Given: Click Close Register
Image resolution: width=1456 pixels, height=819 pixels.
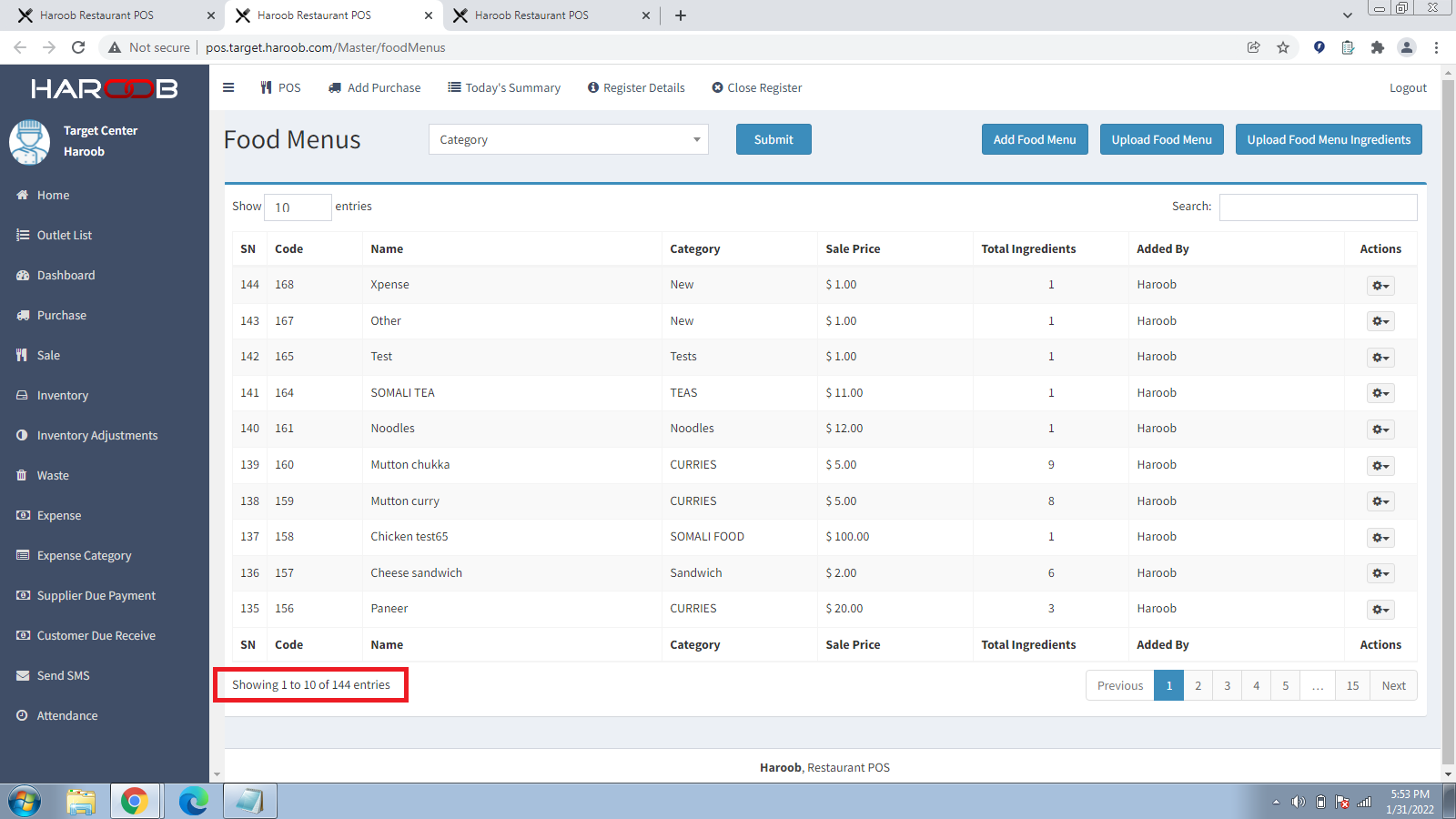Looking at the screenshot, I should (757, 87).
